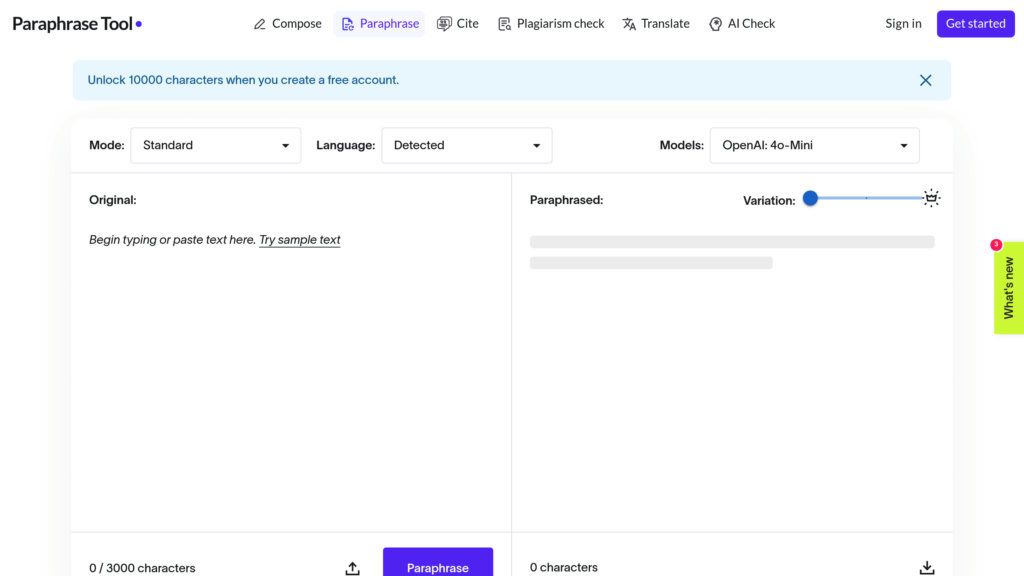Click the Get started button
1024x576 pixels.
(x=975, y=23)
